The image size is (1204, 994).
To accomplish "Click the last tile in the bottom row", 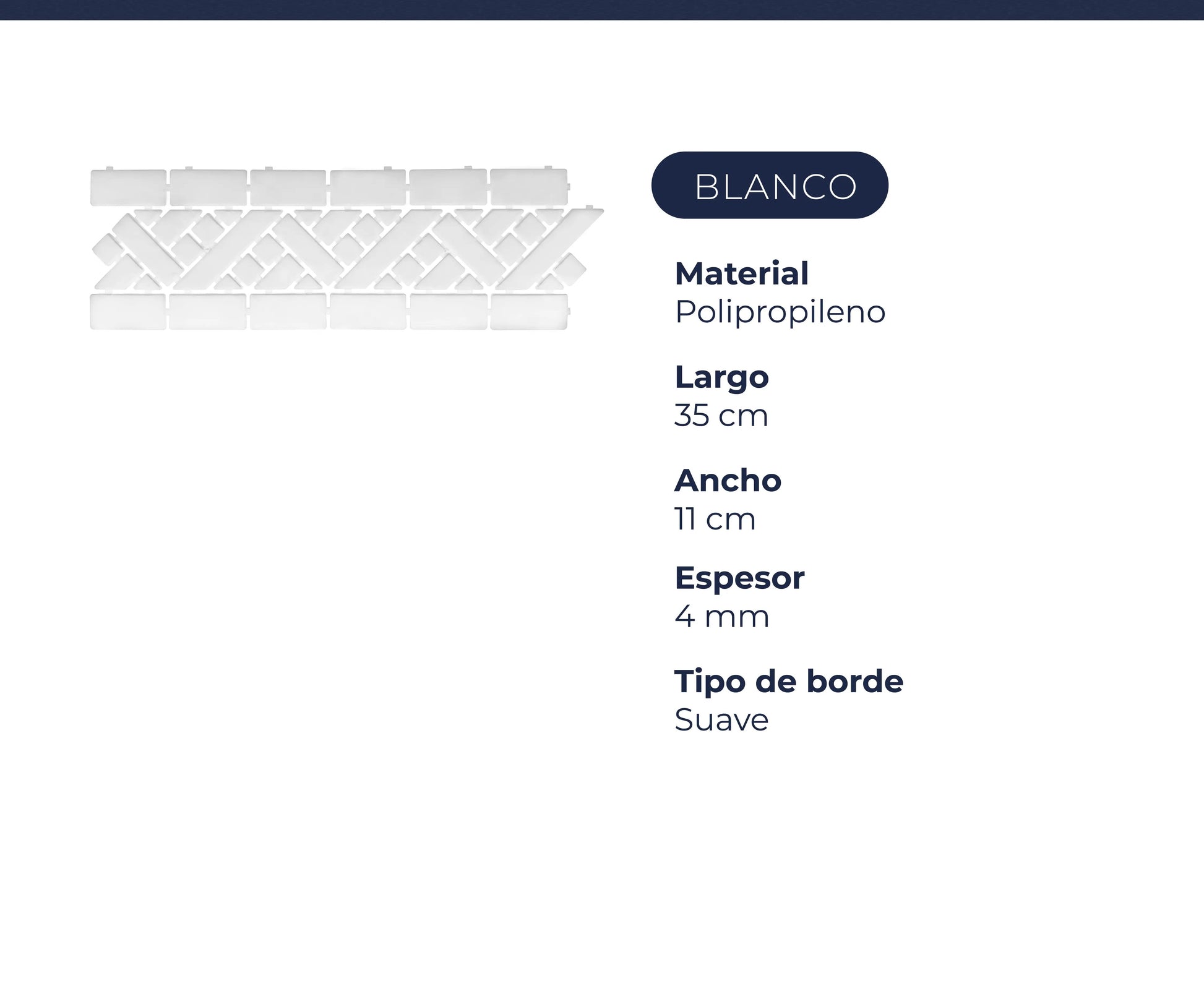I will [529, 312].
